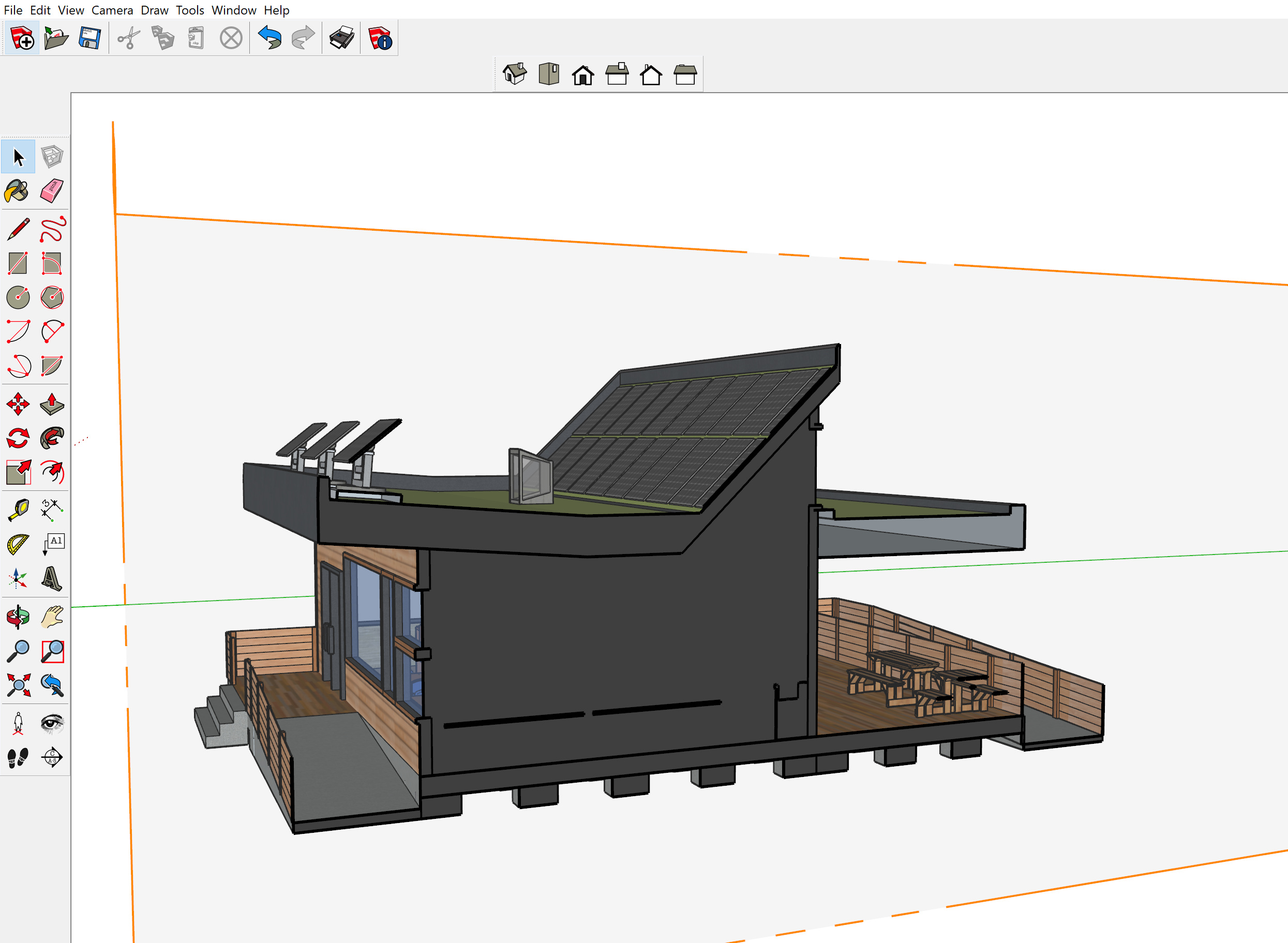1288x943 pixels.
Task: Open the Camera menu
Action: tap(112, 10)
